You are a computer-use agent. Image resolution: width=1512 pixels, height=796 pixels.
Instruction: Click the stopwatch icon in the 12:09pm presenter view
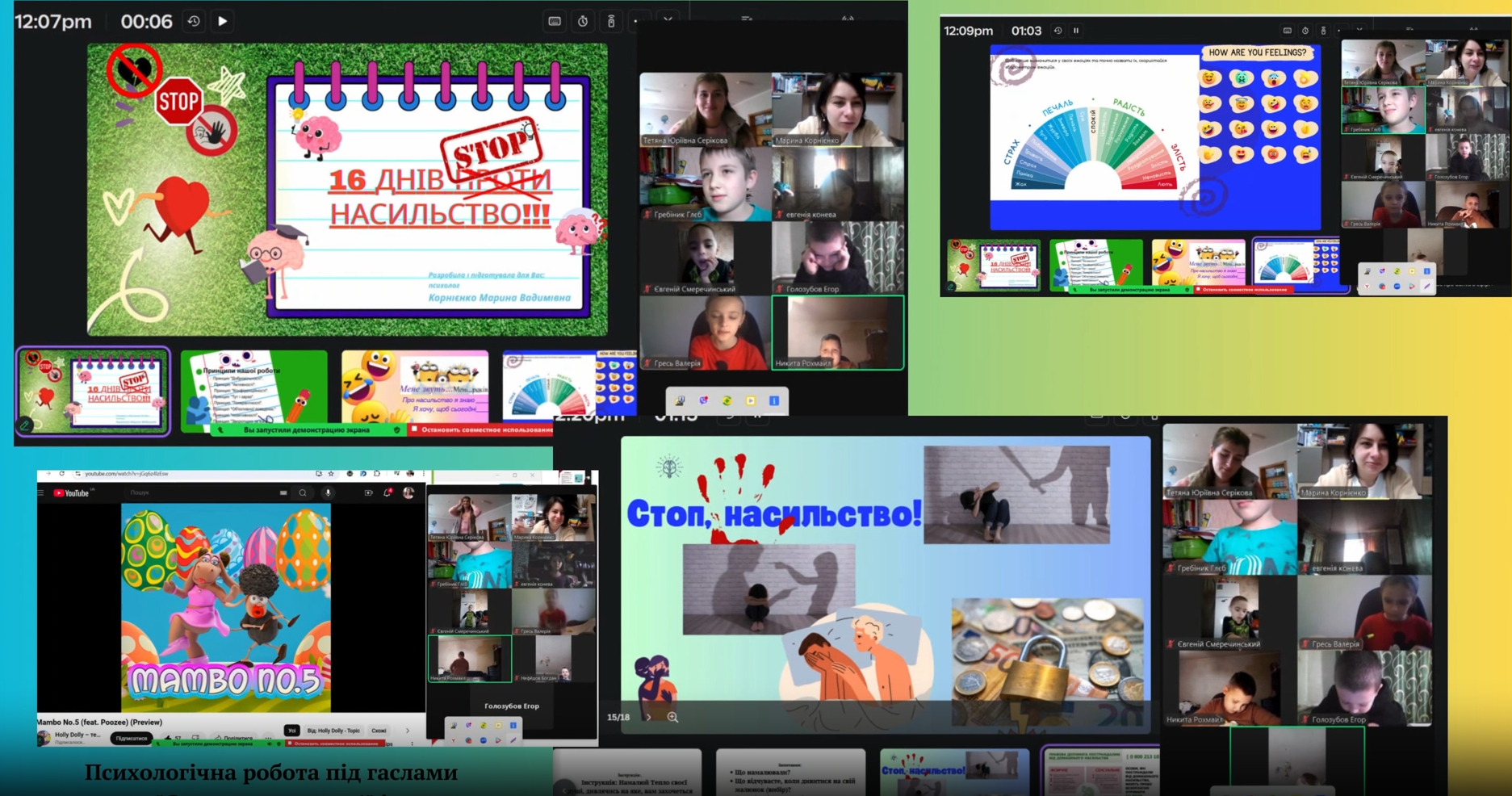[1305, 31]
